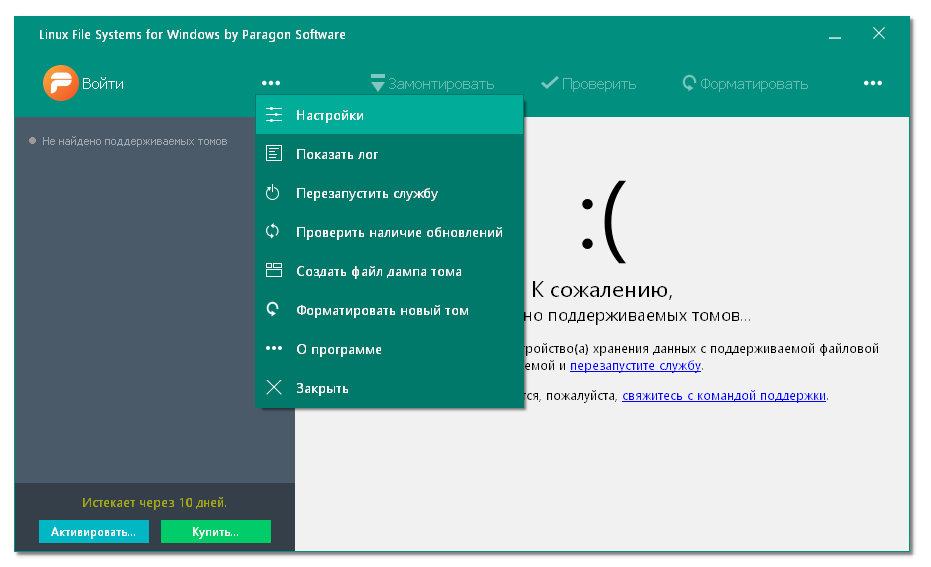931x567 pixels.
Task: Click the power icon for restart service
Action: tap(273, 192)
